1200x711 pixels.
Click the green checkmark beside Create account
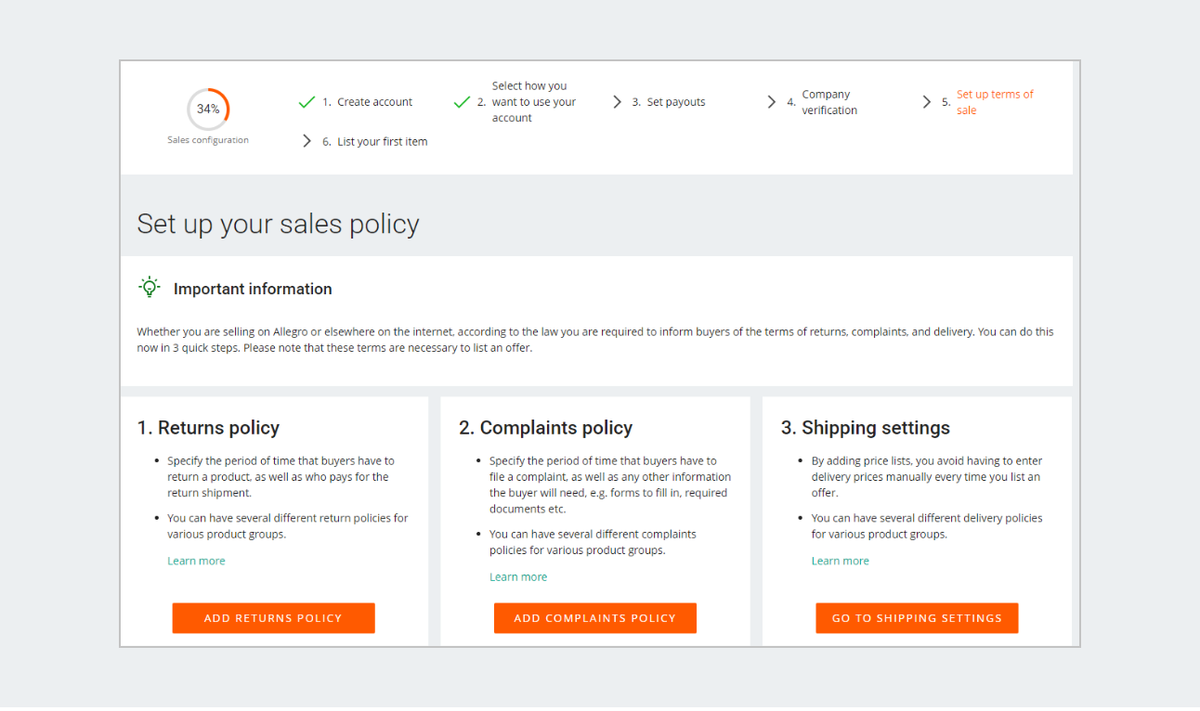[x=307, y=102]
